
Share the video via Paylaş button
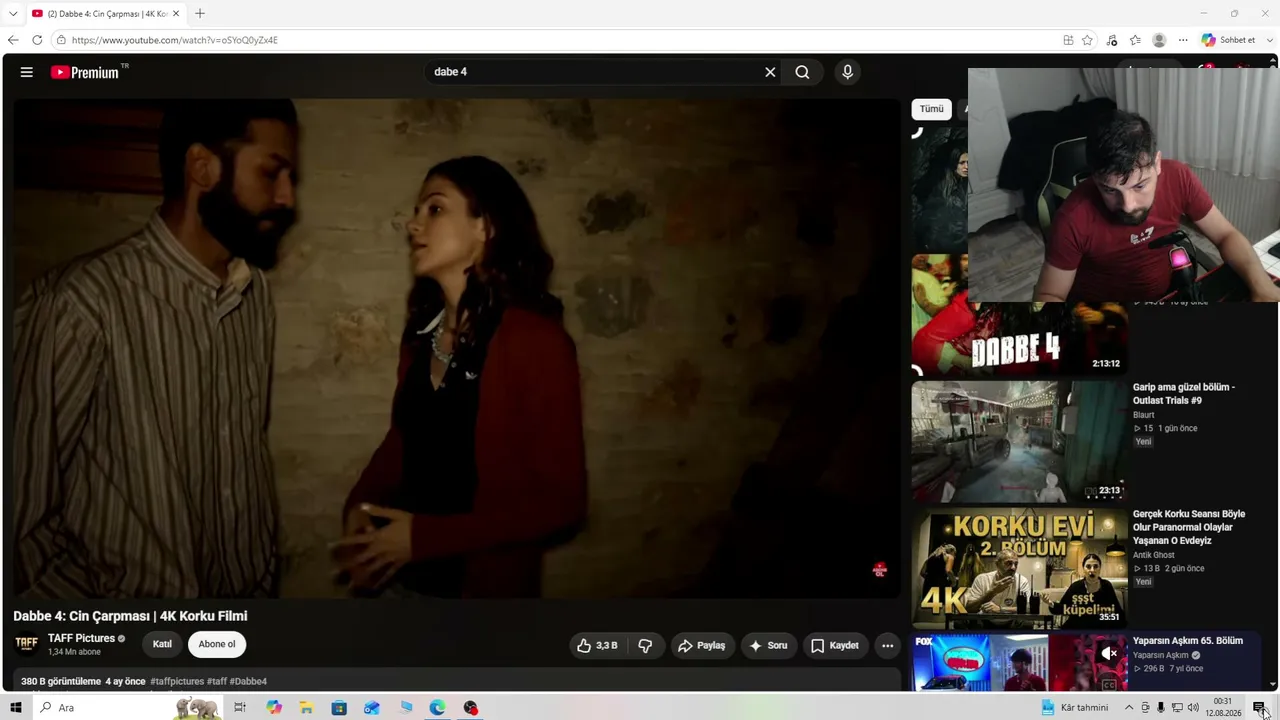coord(702,646)
